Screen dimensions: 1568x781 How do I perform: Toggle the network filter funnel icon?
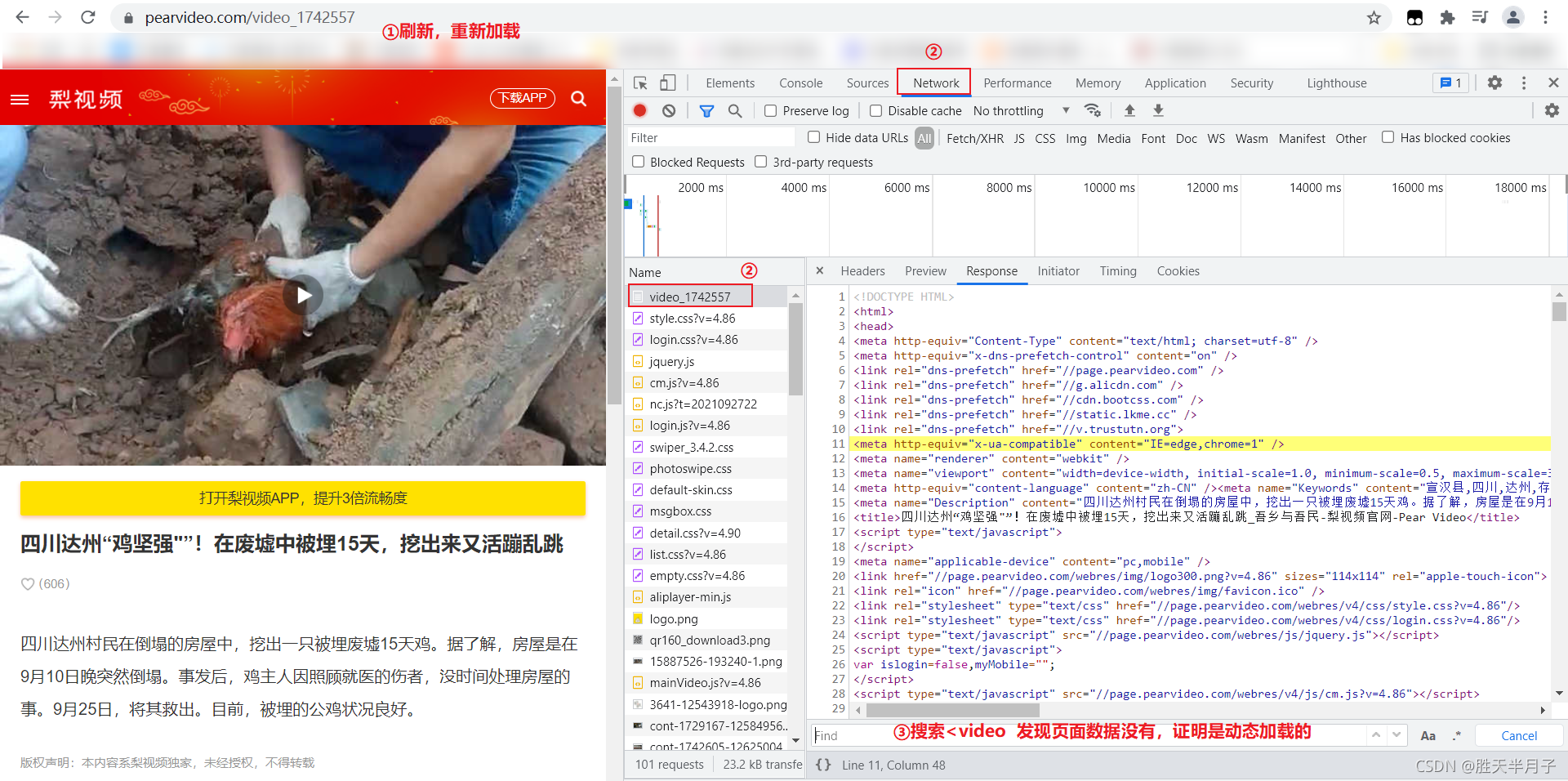click(706, 110)
